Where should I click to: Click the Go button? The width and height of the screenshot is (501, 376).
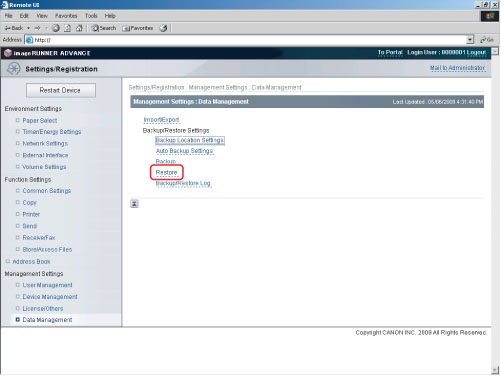point(487,40)
